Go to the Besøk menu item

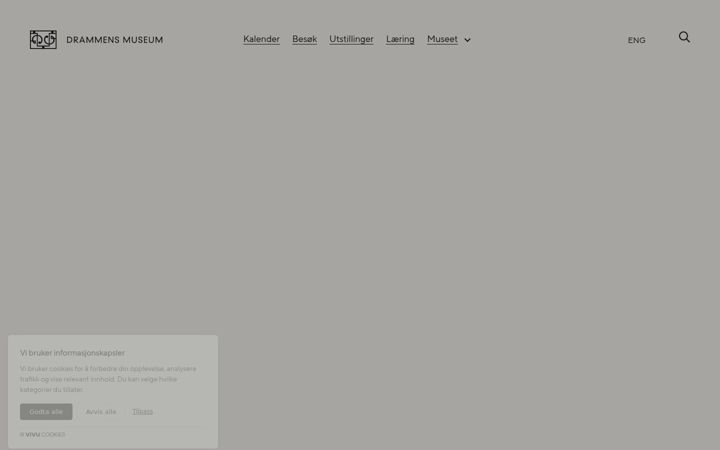click(304, 39)
